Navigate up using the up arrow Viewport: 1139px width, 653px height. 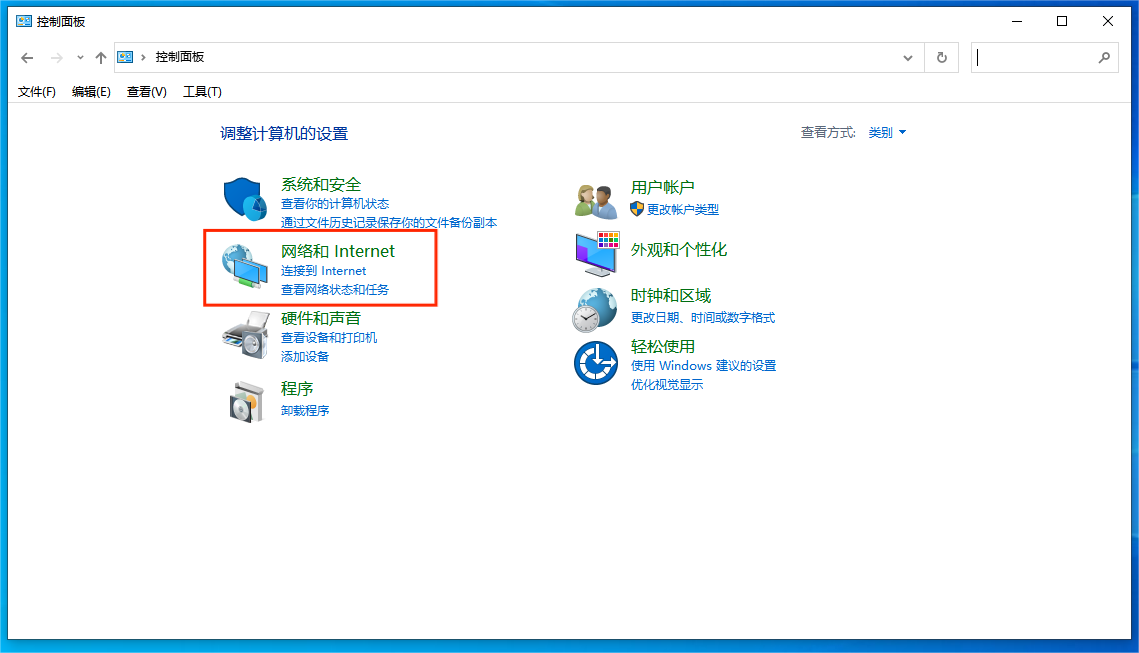(x=100, y=57)
